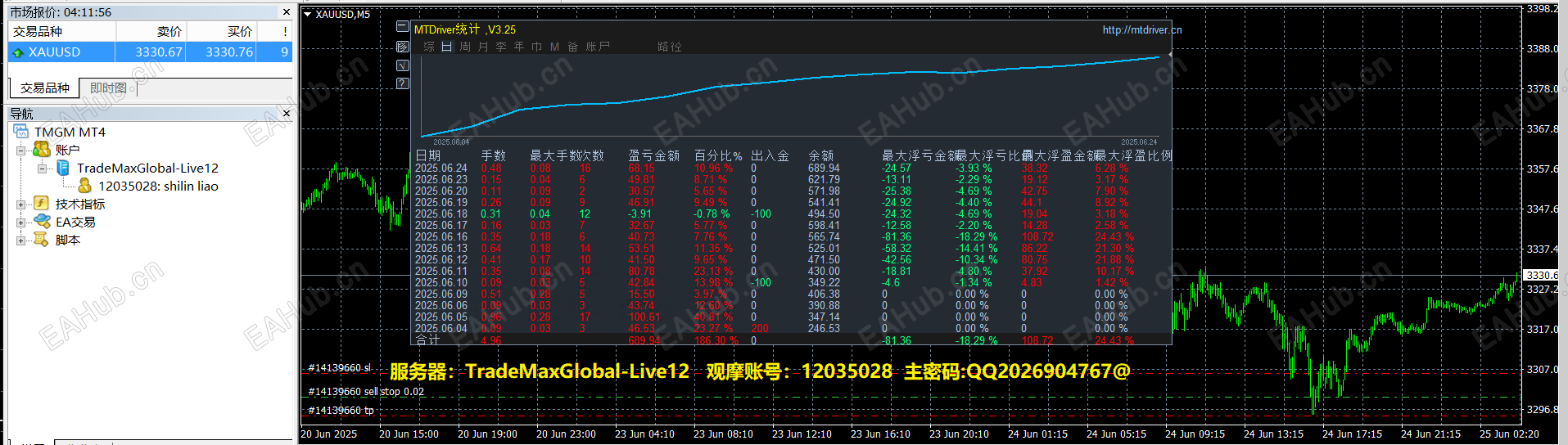Select the 月 monthly tab in MTDriver
Viewport: 1568px width, 445px height.
483,47
